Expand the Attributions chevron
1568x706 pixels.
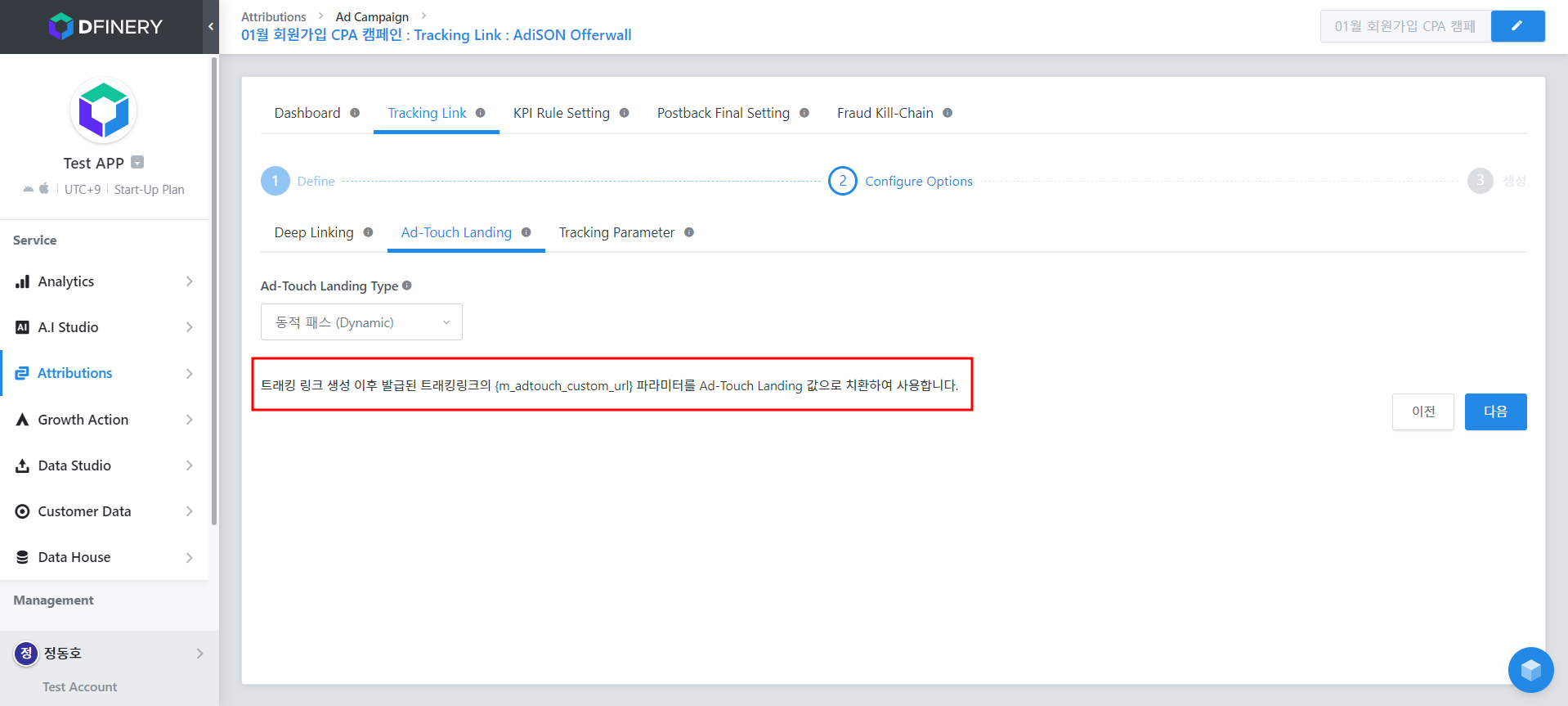(x=189, y=373)
